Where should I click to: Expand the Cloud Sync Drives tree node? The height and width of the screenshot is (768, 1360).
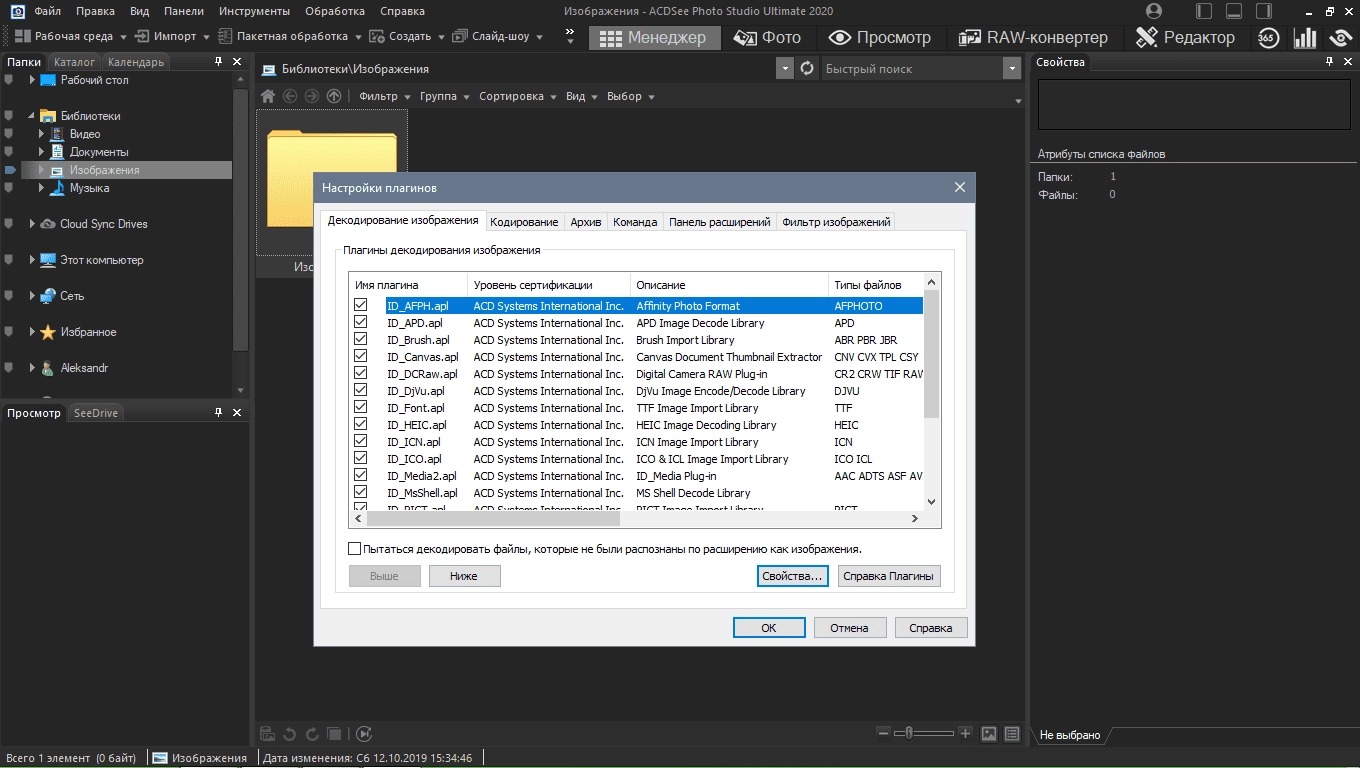33,224
